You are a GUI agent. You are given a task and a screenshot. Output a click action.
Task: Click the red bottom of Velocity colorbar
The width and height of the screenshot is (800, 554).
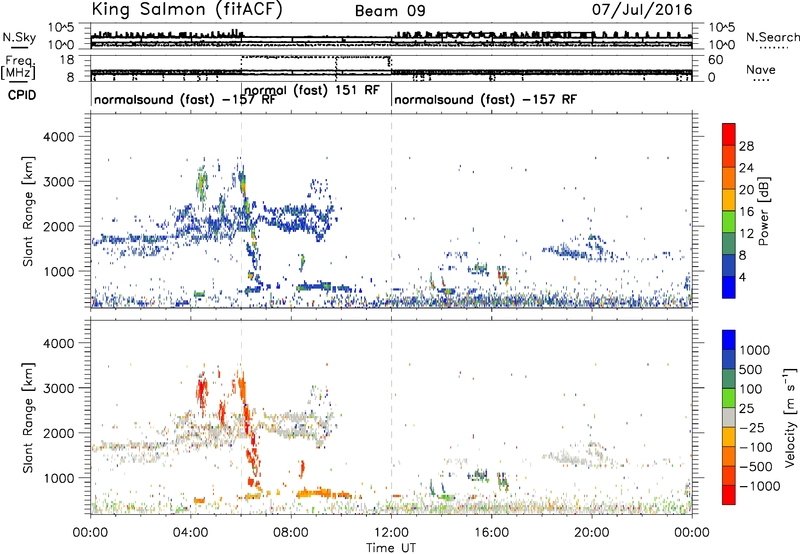point(729,495)
